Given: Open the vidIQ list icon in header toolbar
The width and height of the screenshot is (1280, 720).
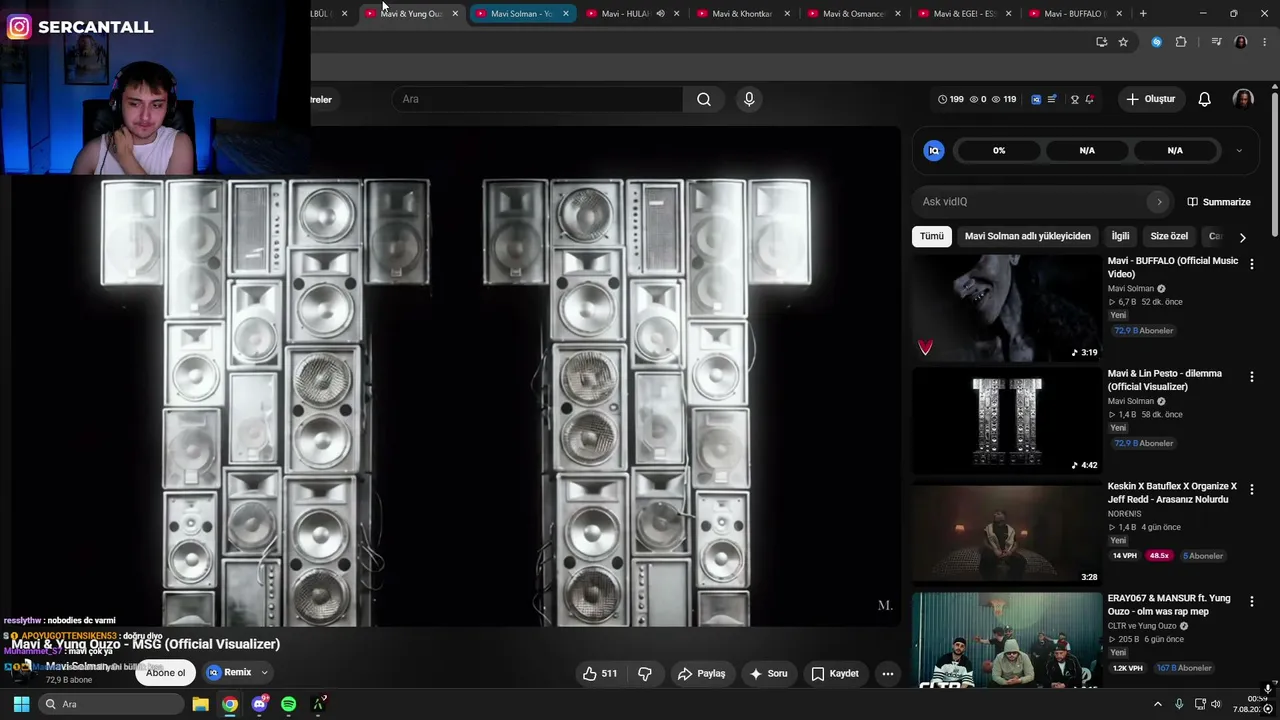Looking at the screenshot, I should [x=1052, y=99].
